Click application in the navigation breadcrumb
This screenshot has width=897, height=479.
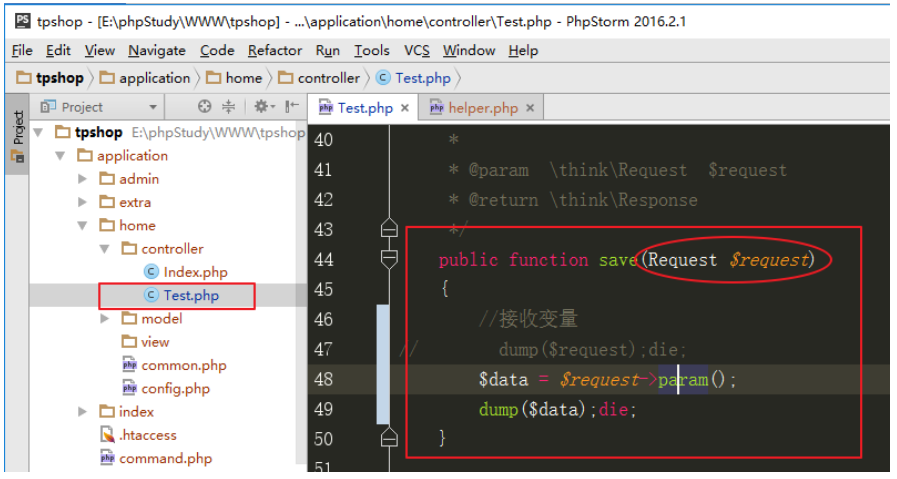(145, 78)
